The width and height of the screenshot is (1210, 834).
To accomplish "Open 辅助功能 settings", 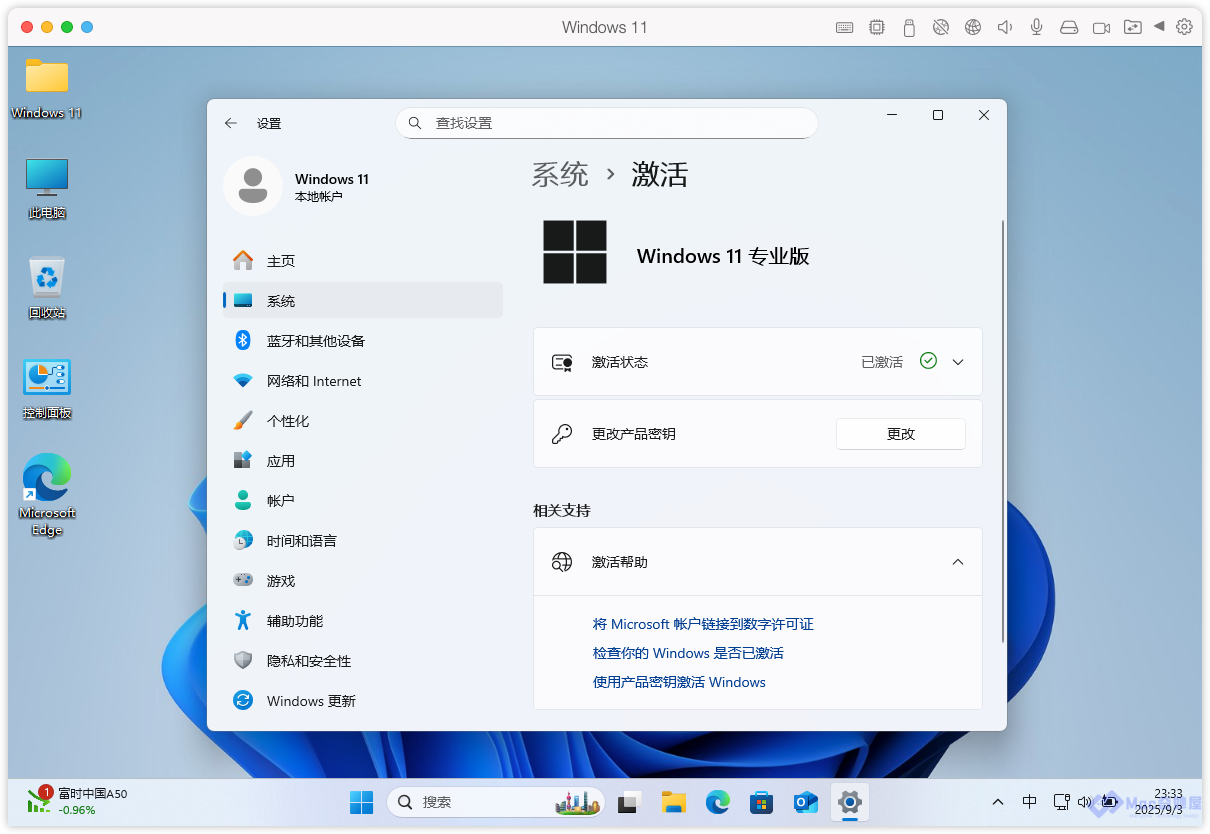I will (362, 621).
